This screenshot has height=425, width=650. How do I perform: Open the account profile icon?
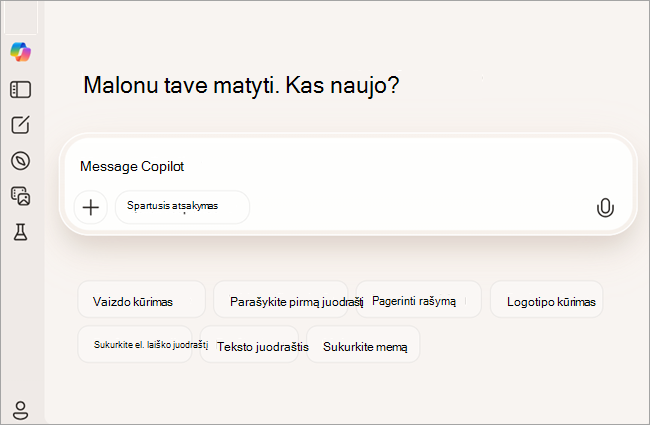coord(20,410)
